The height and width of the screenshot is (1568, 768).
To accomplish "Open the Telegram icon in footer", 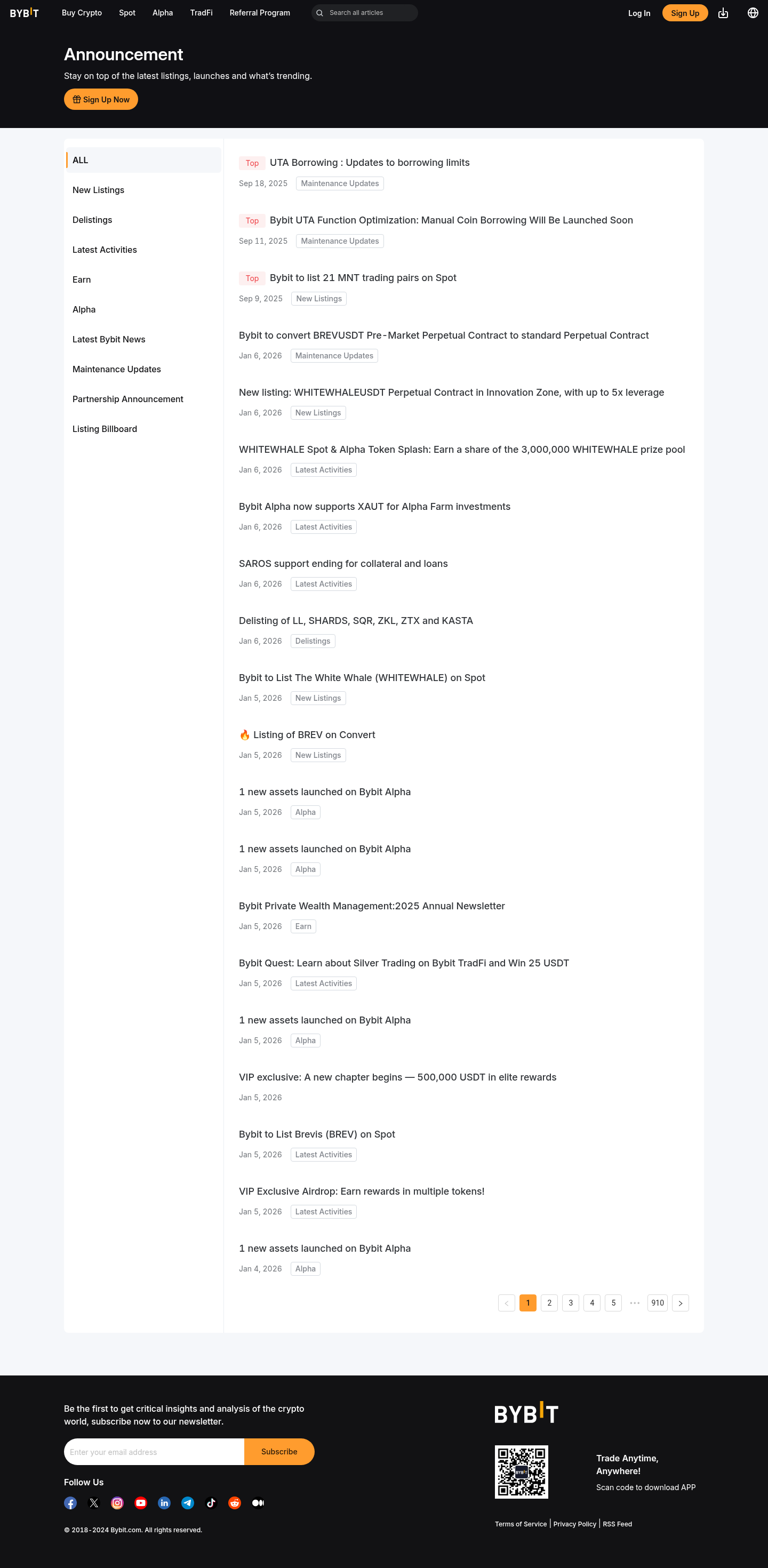I will tap(187, 1503).
